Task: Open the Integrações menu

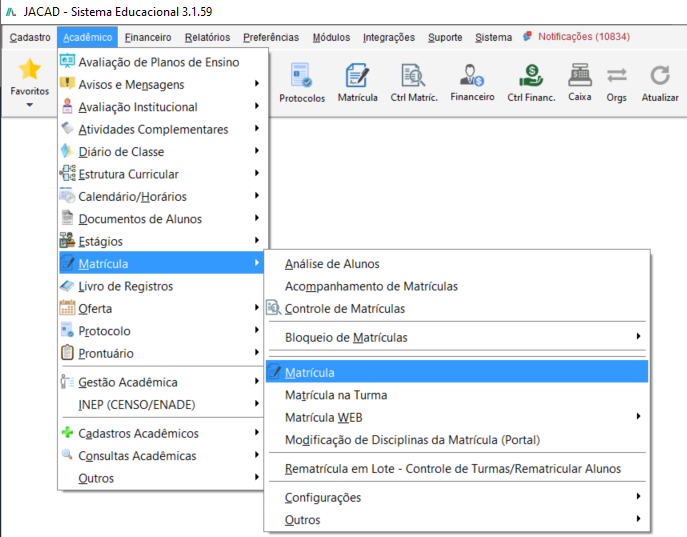Action: pos(389,37)
